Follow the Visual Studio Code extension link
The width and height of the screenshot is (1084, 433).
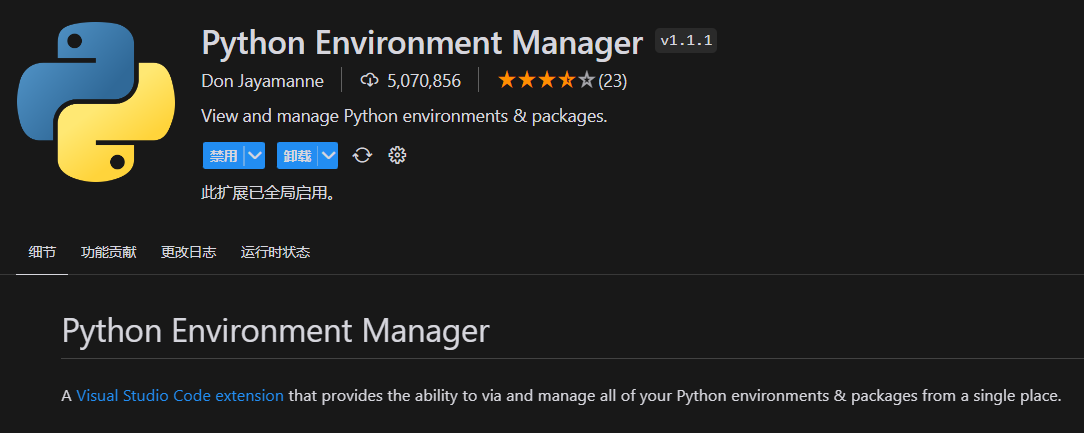point(180,396)
